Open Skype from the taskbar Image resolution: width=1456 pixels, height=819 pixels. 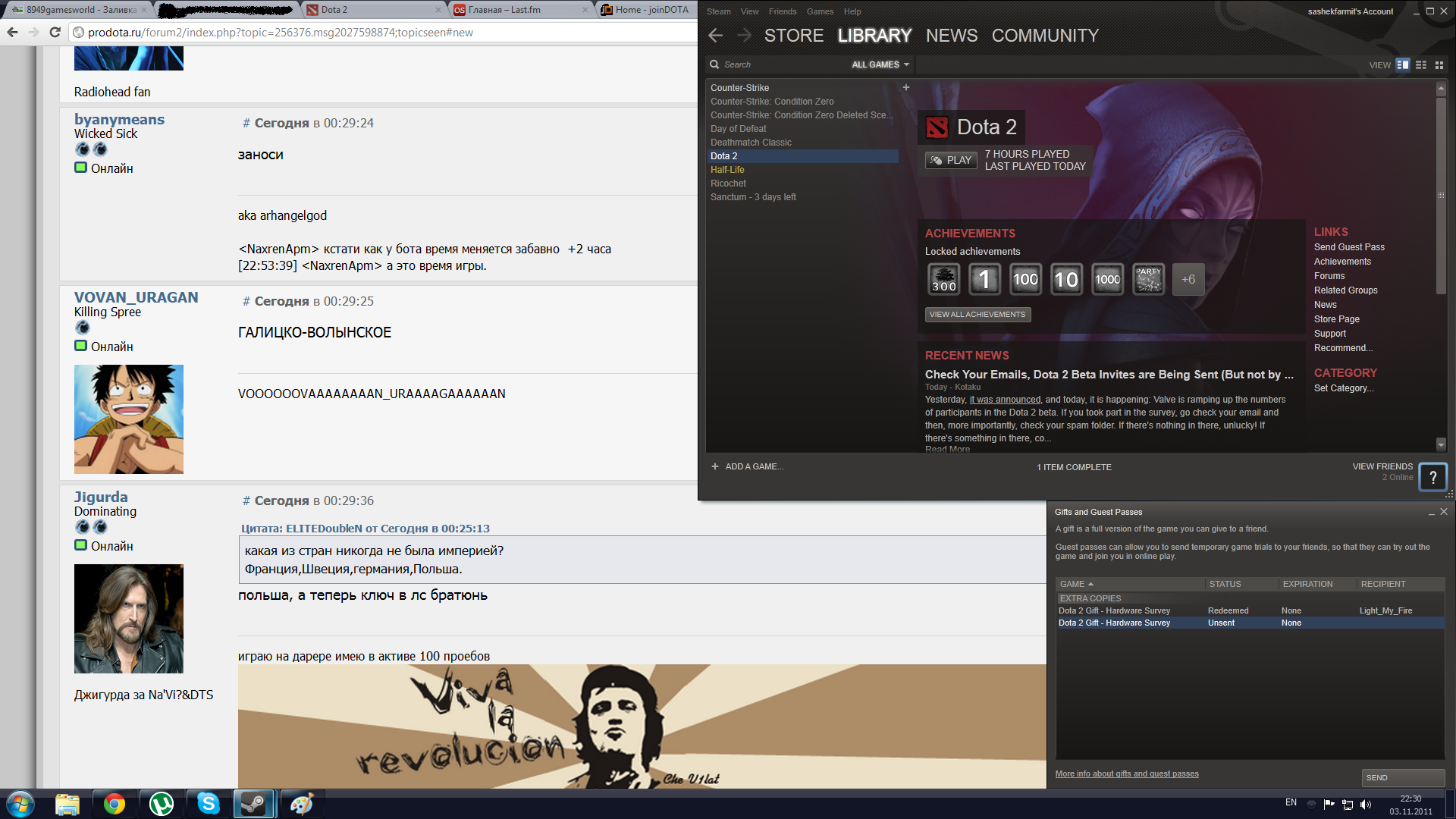pos(208,803)
